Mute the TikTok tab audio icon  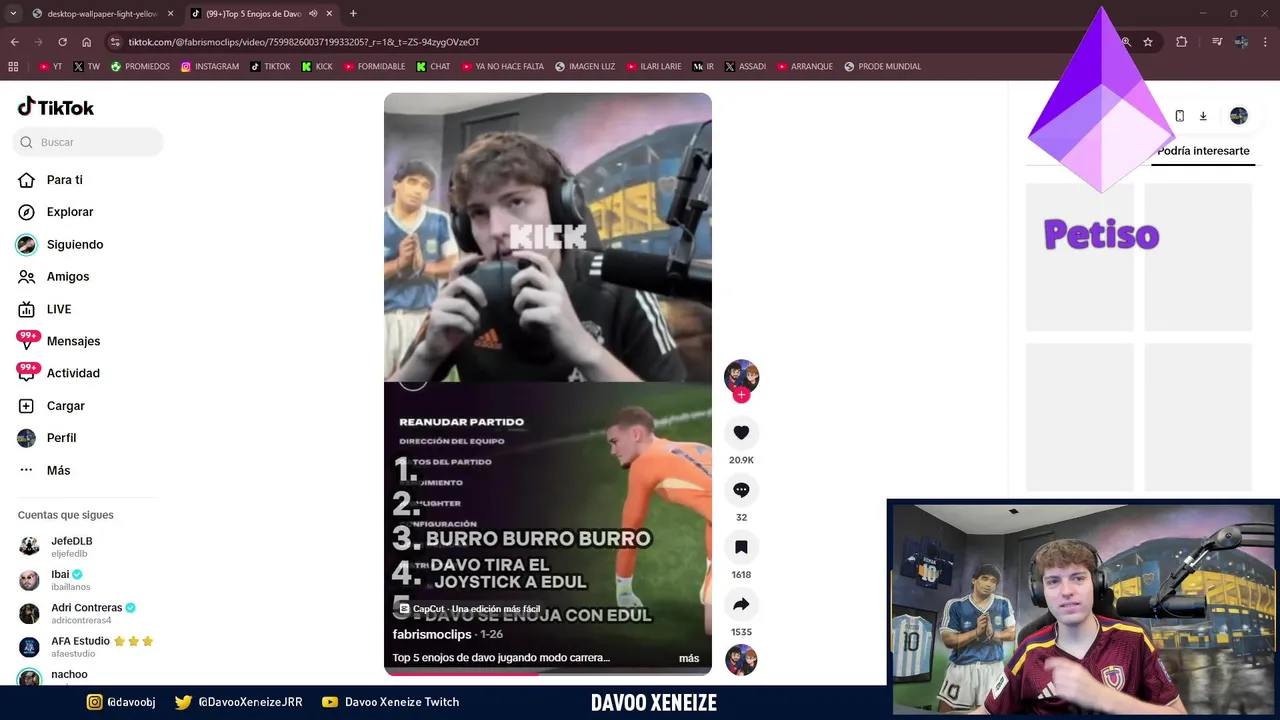[x=313, y=14]
